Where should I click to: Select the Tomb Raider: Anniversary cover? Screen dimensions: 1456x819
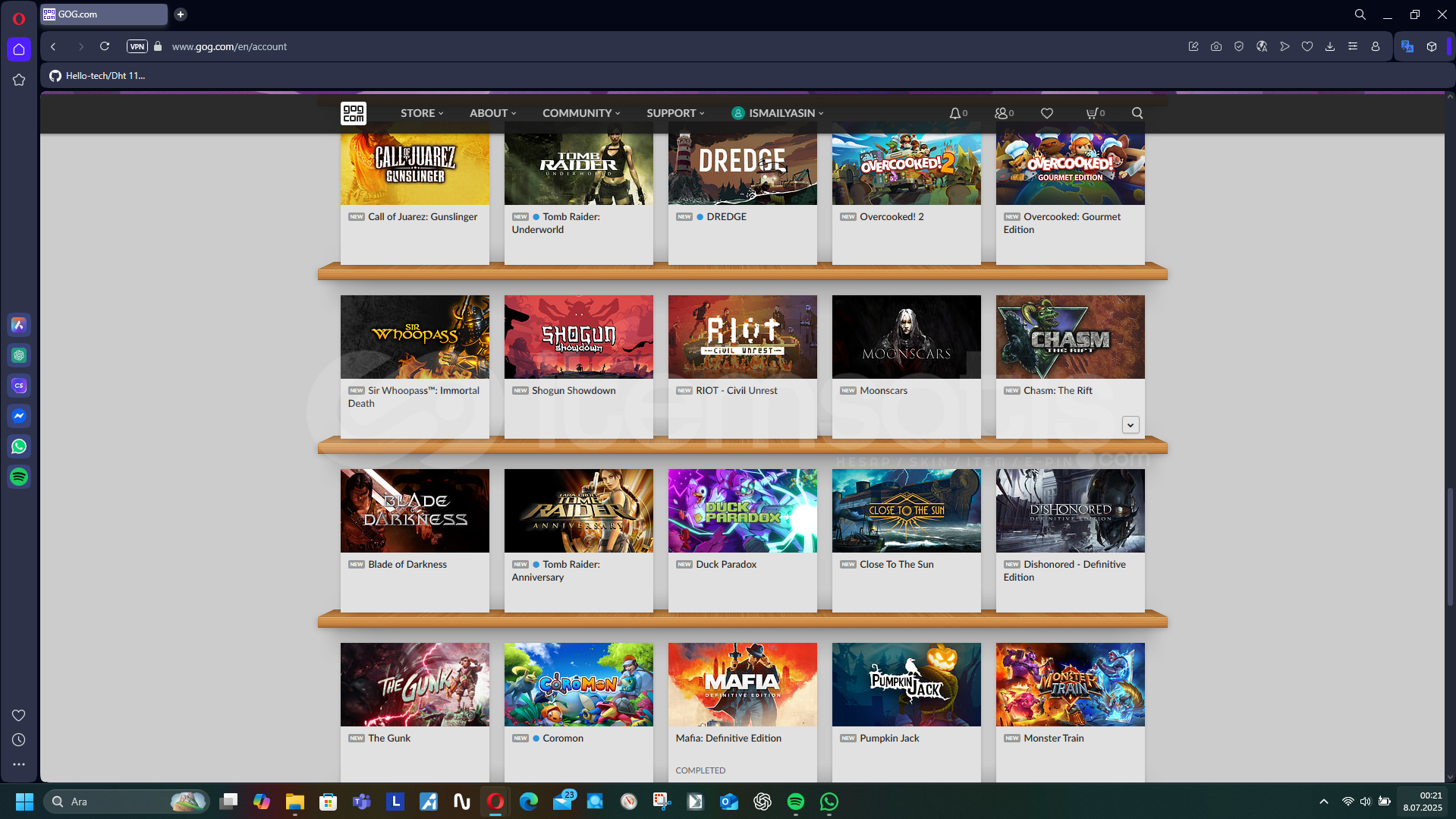pos(579,511)
